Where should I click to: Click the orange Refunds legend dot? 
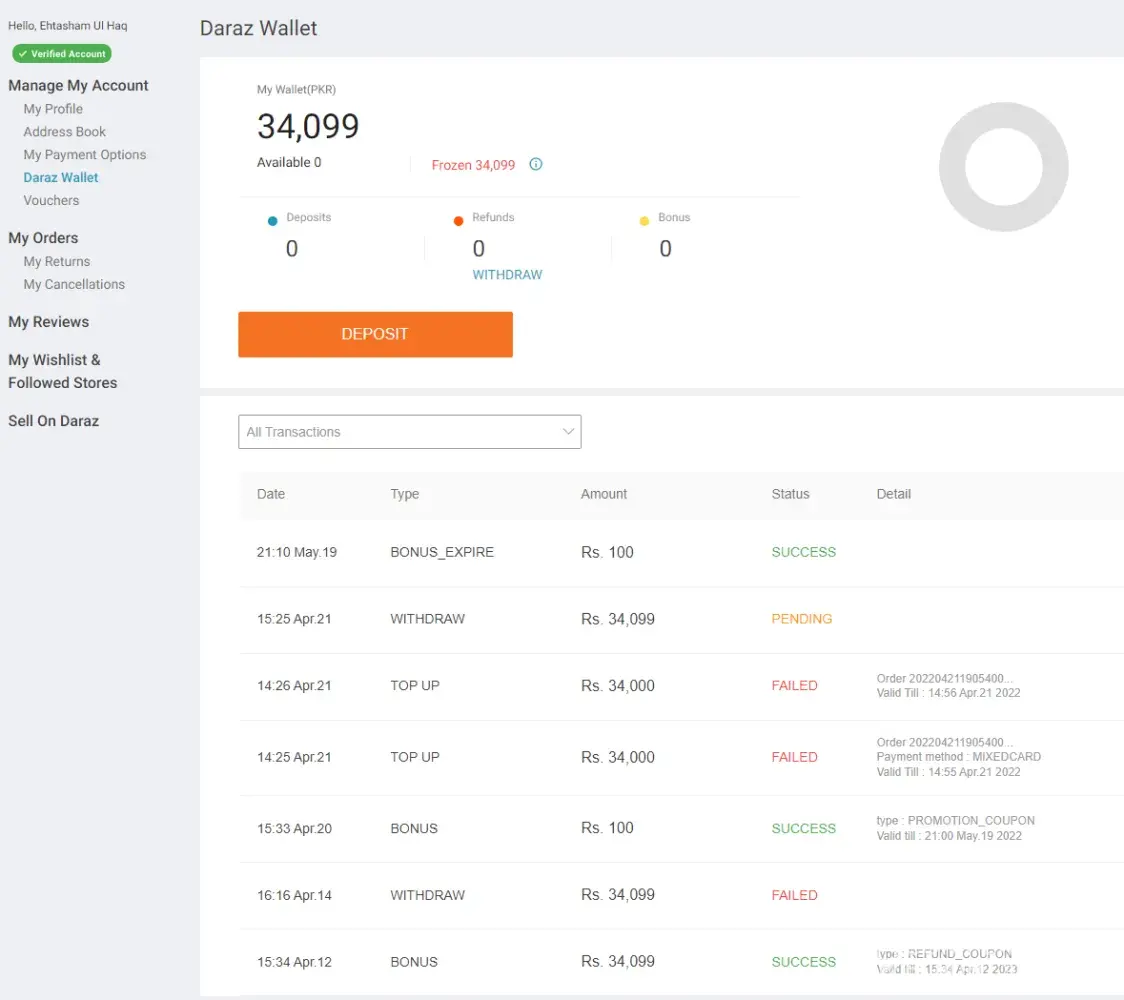point(459,221)
